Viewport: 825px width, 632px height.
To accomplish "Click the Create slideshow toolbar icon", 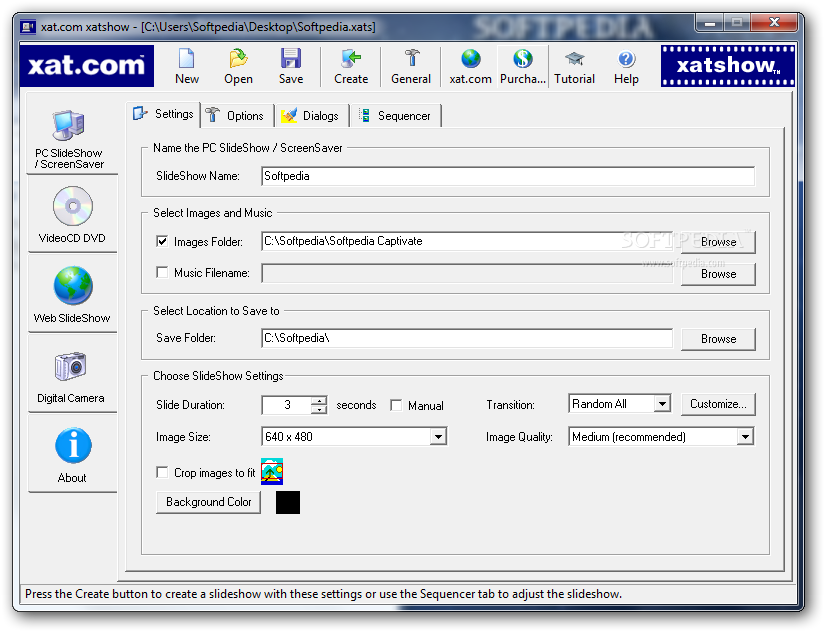I will tap(351, 59).
